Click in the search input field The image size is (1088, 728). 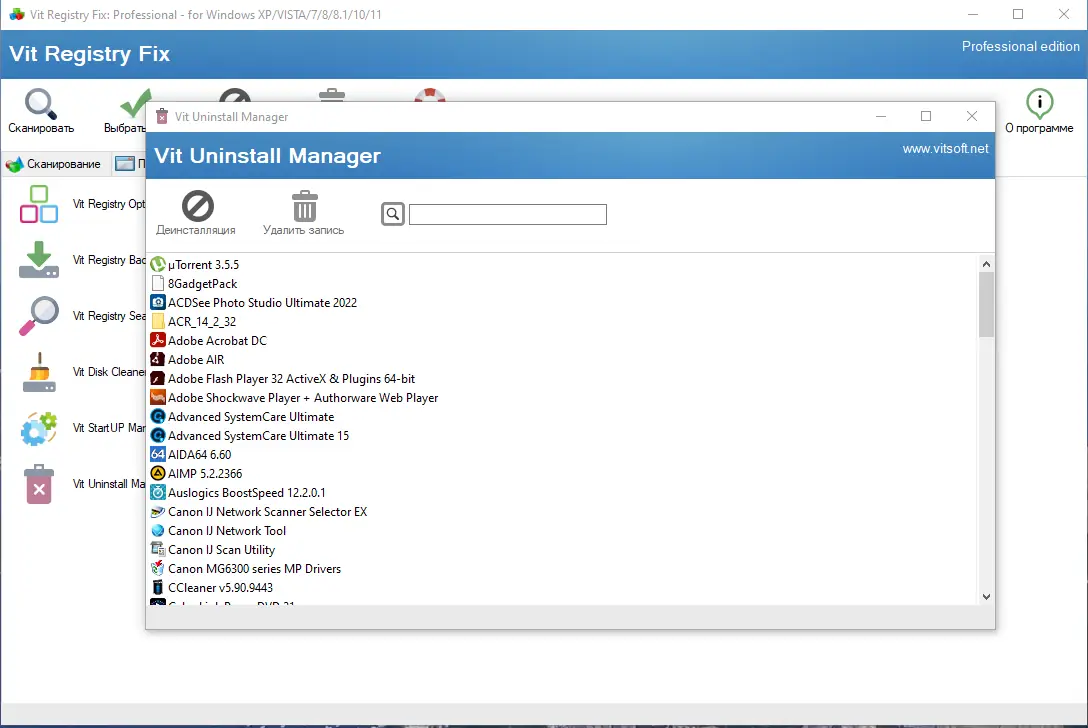coord(508,214)
